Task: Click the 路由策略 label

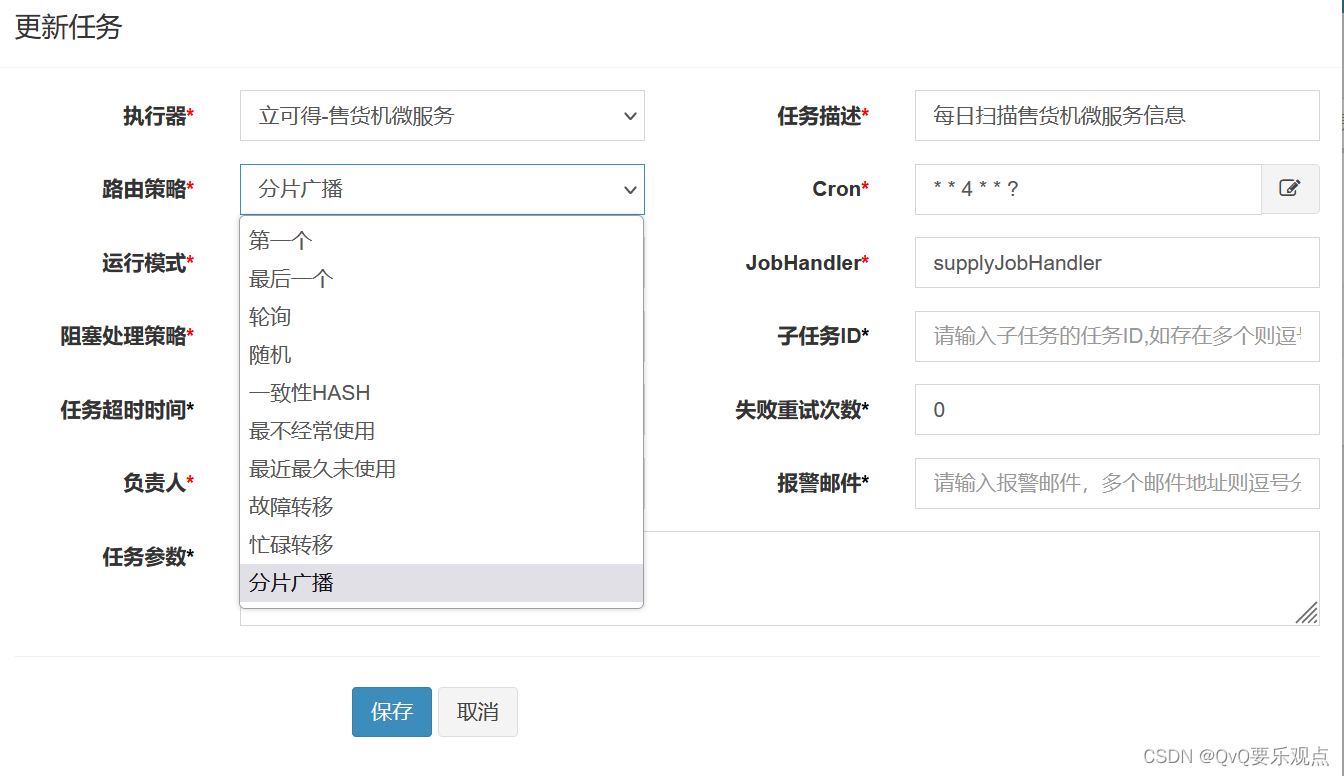Action: (148, 189)
